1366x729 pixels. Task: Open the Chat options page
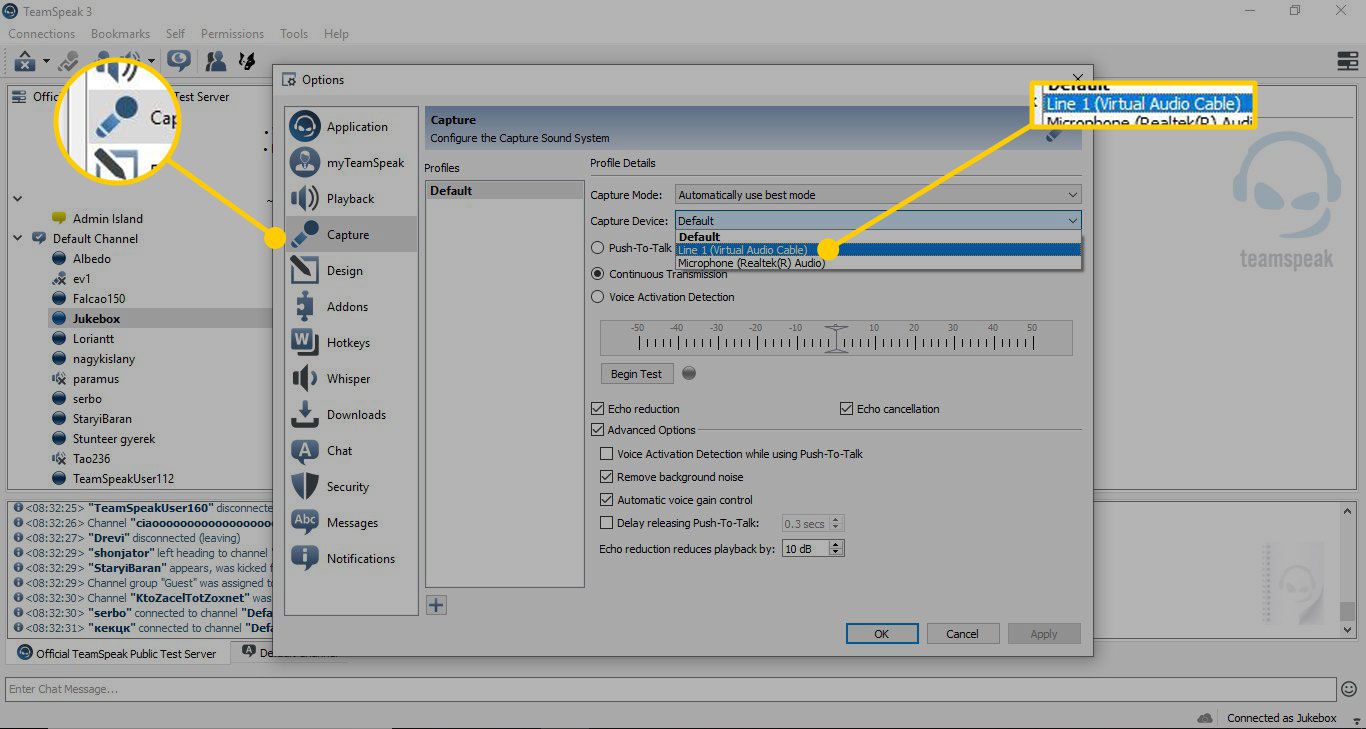click(351, 451)
